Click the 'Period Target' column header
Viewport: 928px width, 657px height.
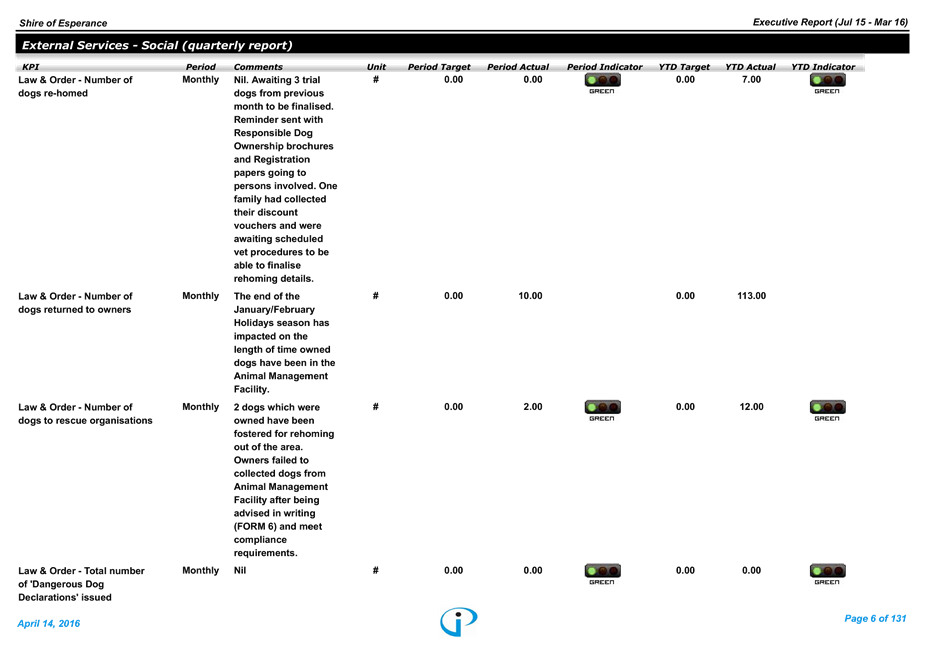point(439,67)
